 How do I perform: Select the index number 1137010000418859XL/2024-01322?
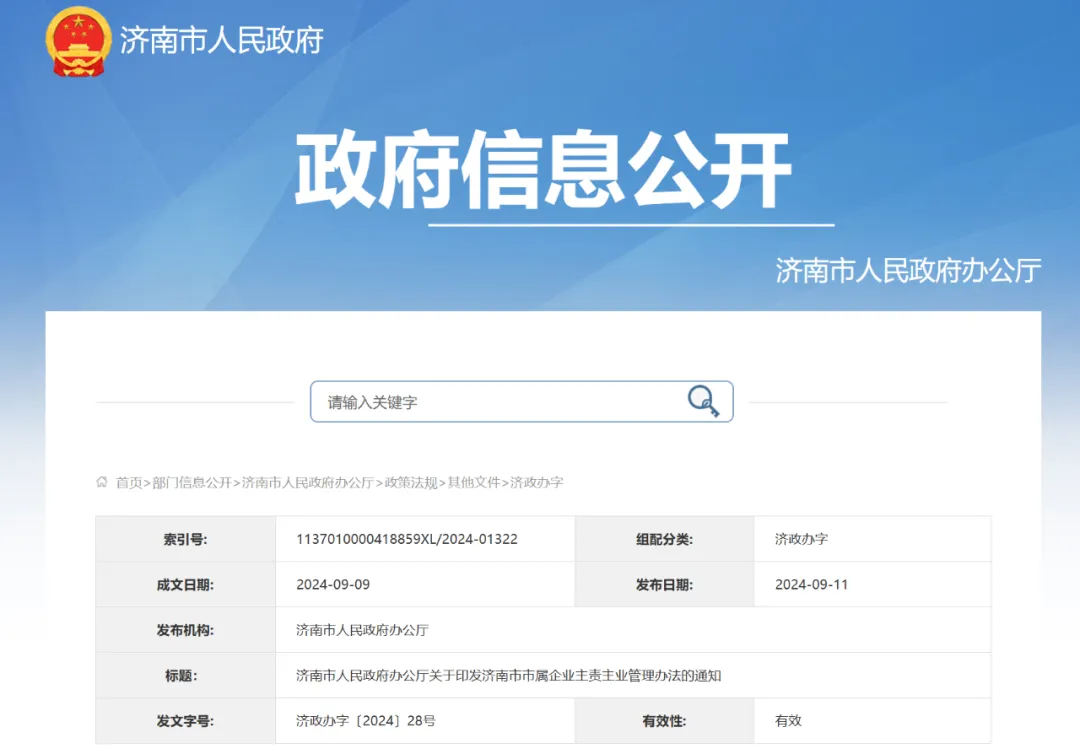(x=407, y=539)
